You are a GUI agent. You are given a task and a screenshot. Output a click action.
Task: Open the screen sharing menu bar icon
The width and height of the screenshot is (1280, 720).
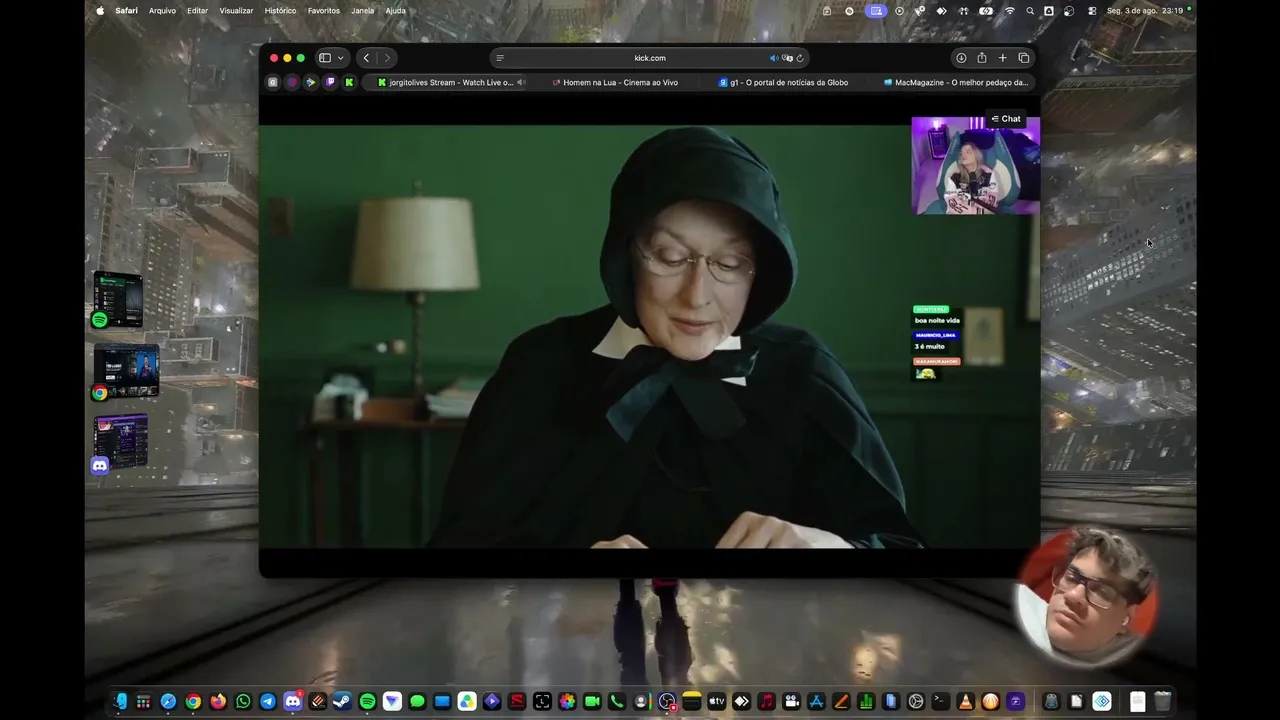[876, 11]
